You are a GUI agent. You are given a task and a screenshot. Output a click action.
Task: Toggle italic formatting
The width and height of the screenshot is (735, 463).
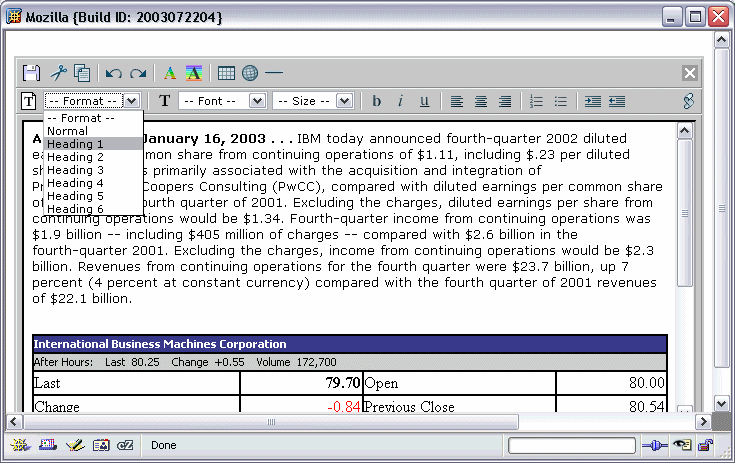point(400,101)
